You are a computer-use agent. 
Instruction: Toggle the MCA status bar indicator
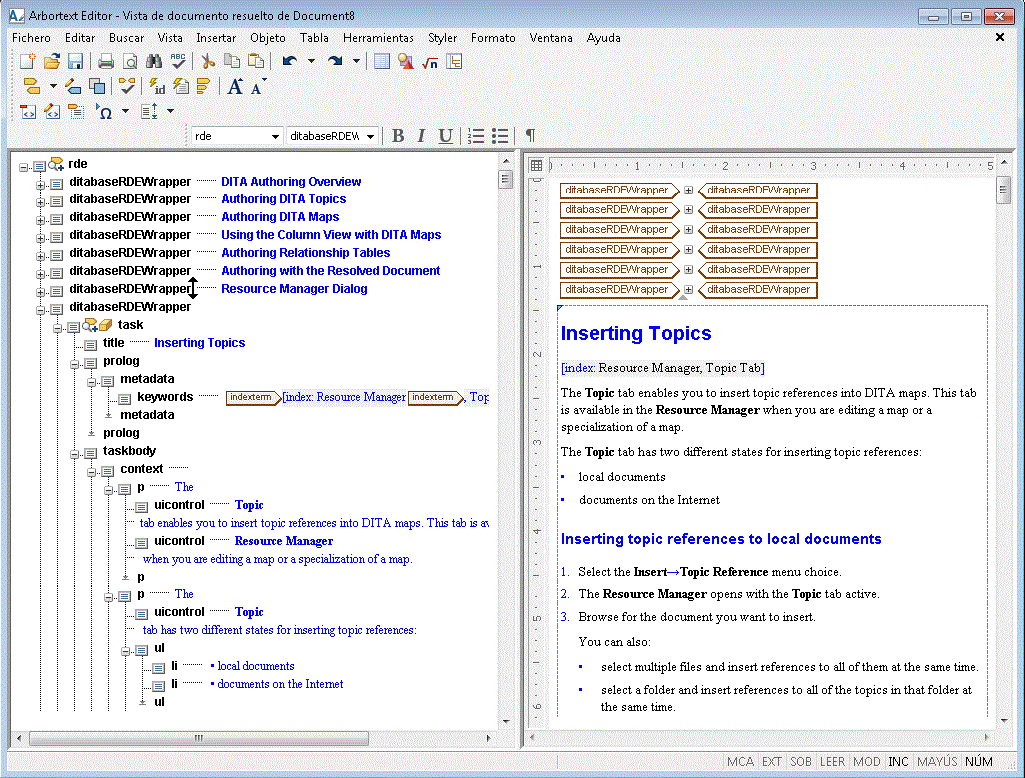tap(740, 762)
